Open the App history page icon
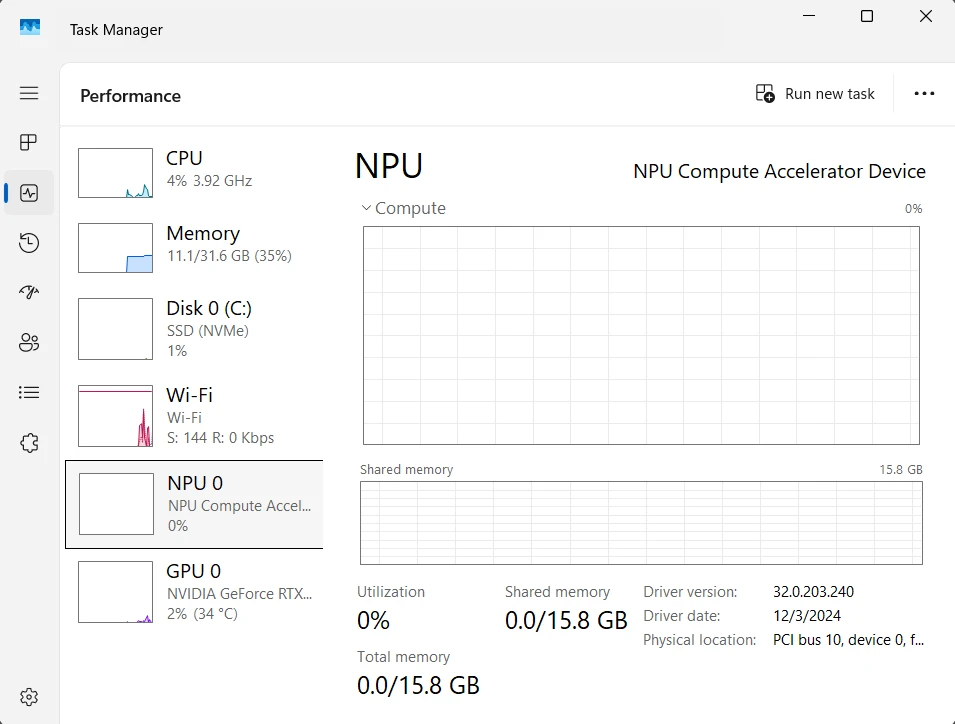 pos(29,243)
